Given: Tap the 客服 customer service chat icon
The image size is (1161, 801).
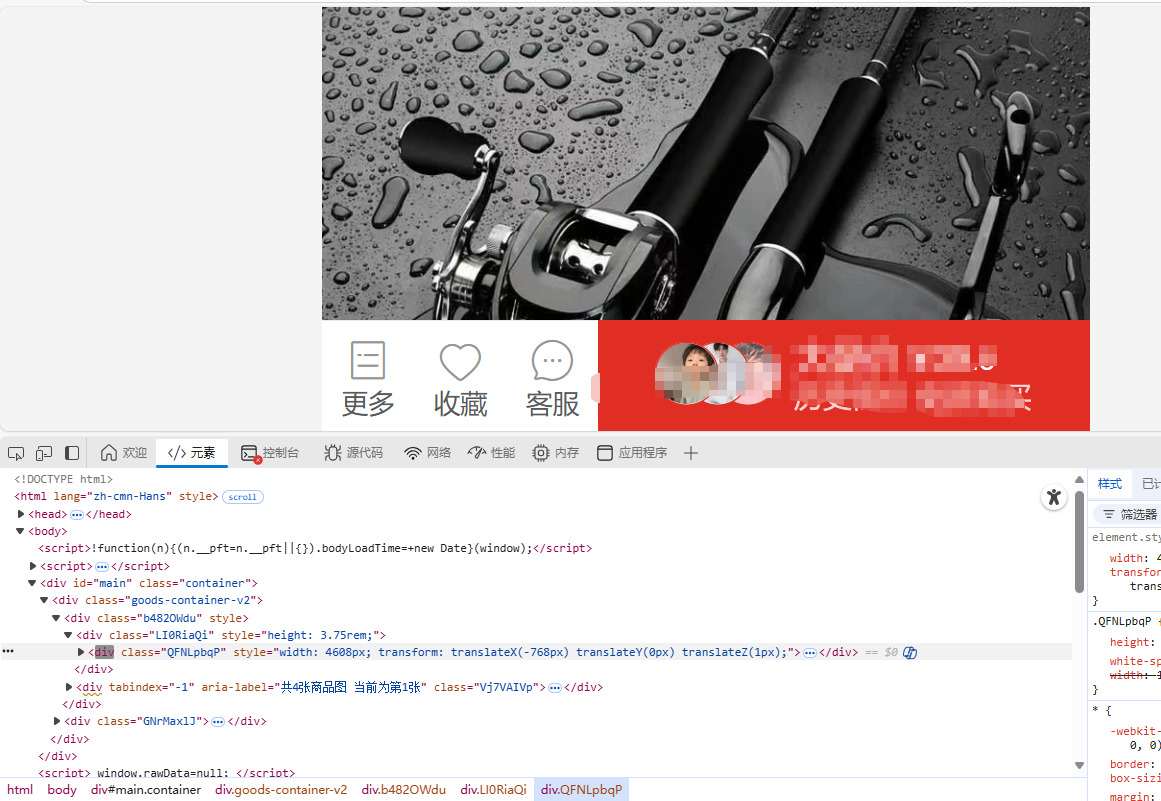Looking at the screenshot, I should [552, 379].
